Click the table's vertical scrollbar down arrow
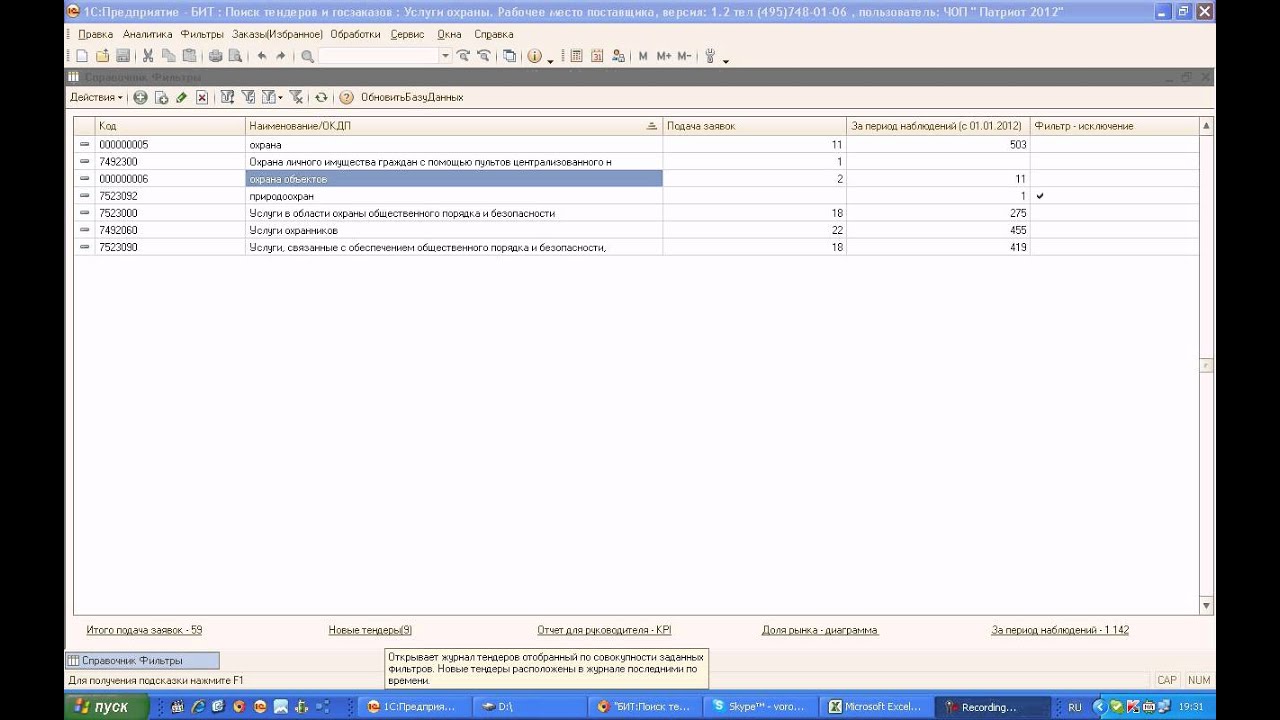Image resolution: width=1280 pixels, height=720 pixels. [x=1206, y=605]
